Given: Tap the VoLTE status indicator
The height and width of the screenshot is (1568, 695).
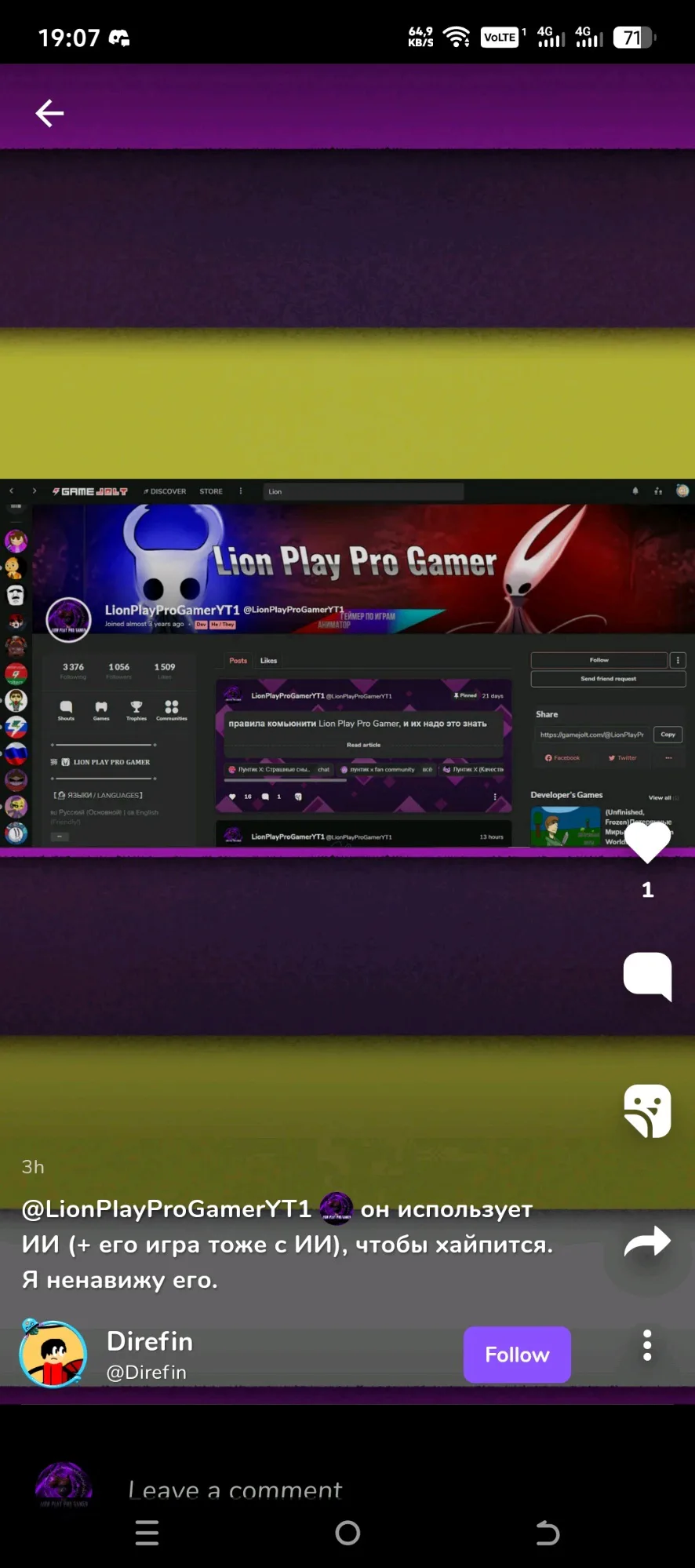Looking at the screenshot, I should coord(500,37).
